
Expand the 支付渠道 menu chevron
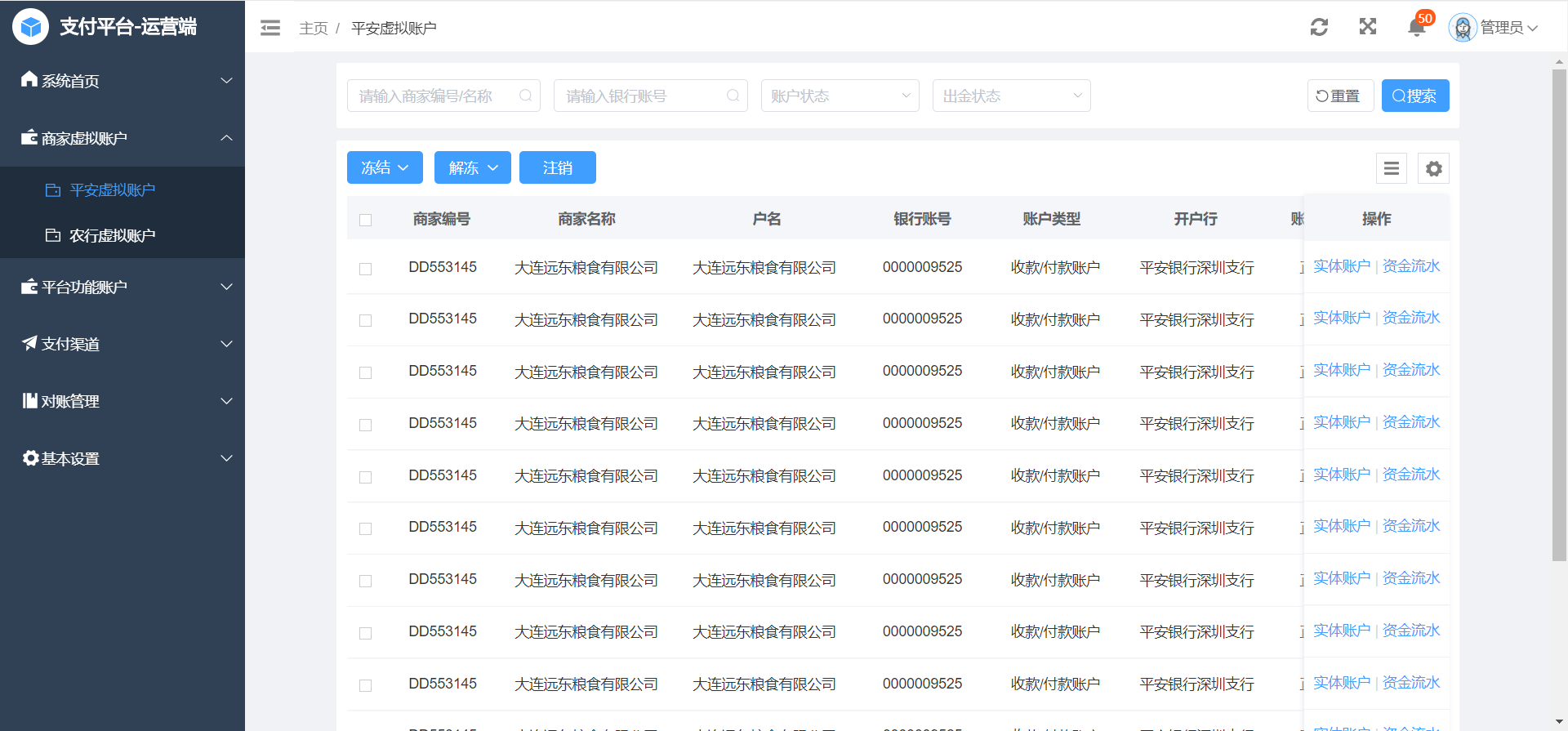coord(227,343)
